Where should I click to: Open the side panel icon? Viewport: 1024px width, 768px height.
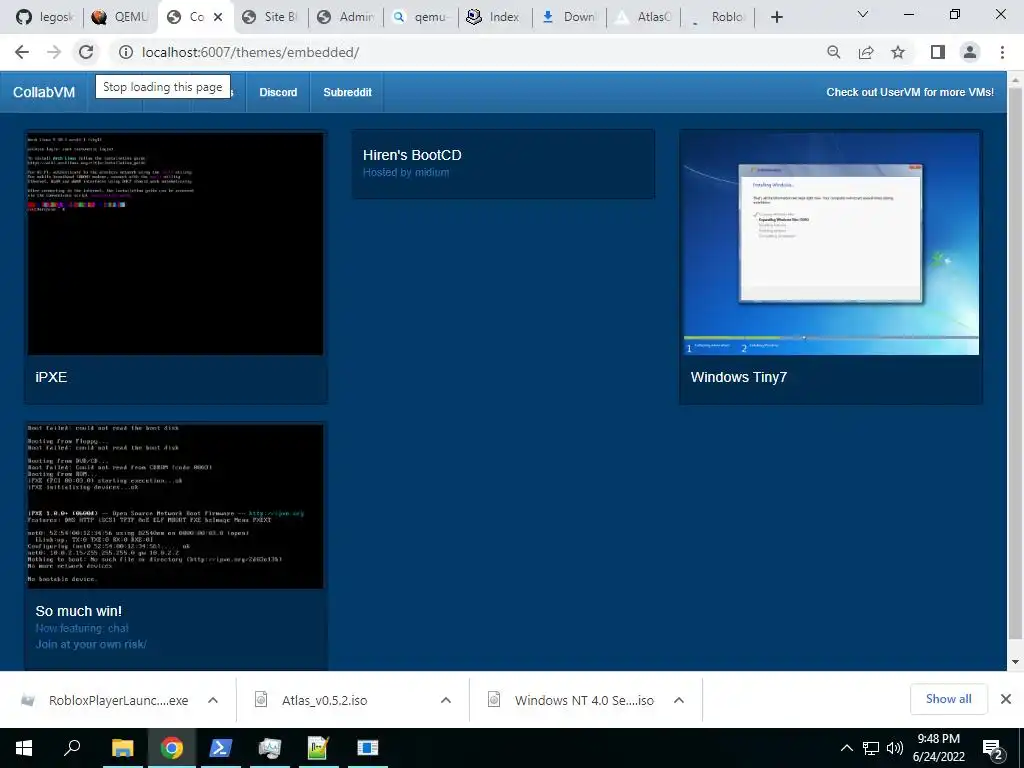click(938, 52)
